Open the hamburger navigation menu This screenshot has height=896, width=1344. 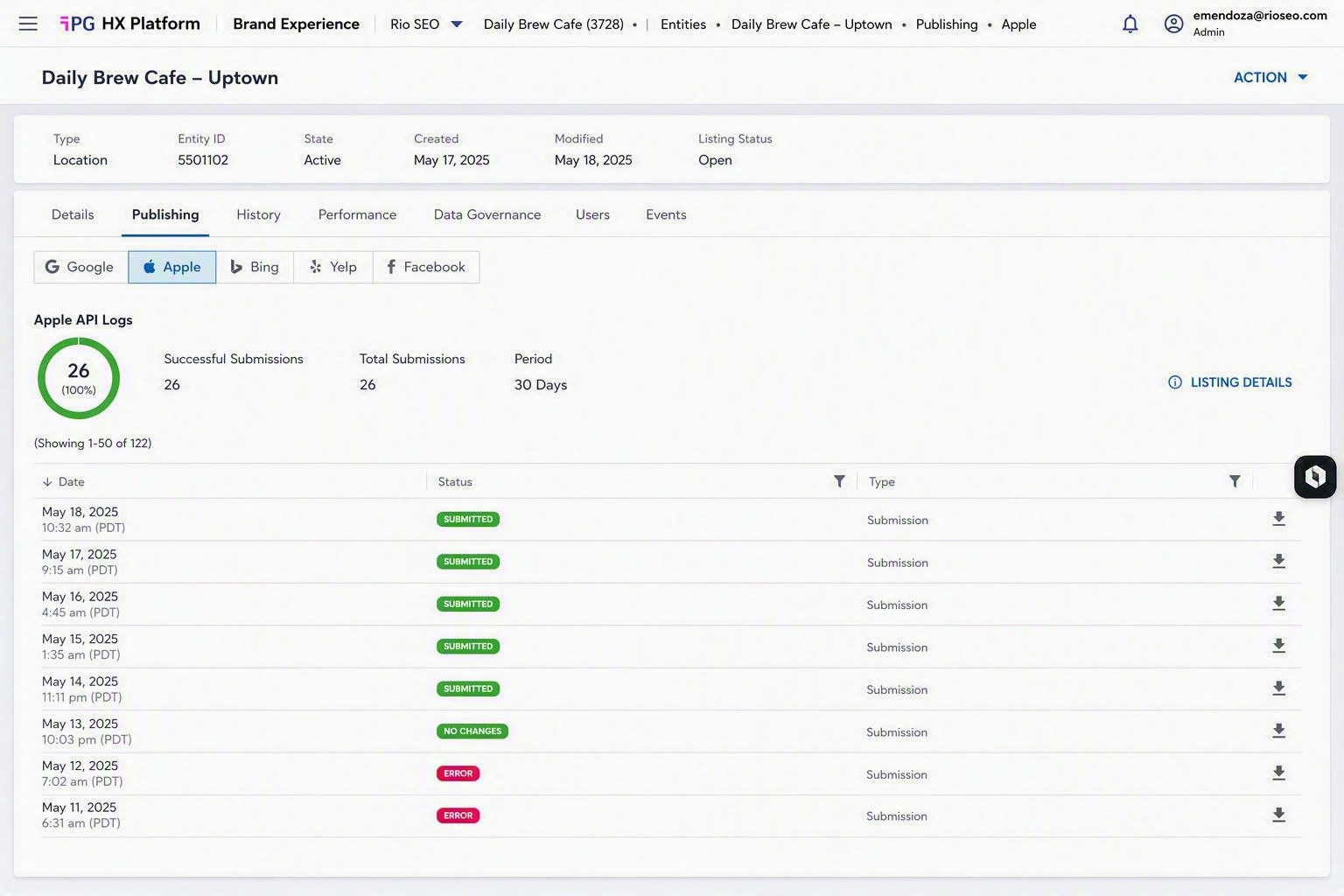point(28,24)
